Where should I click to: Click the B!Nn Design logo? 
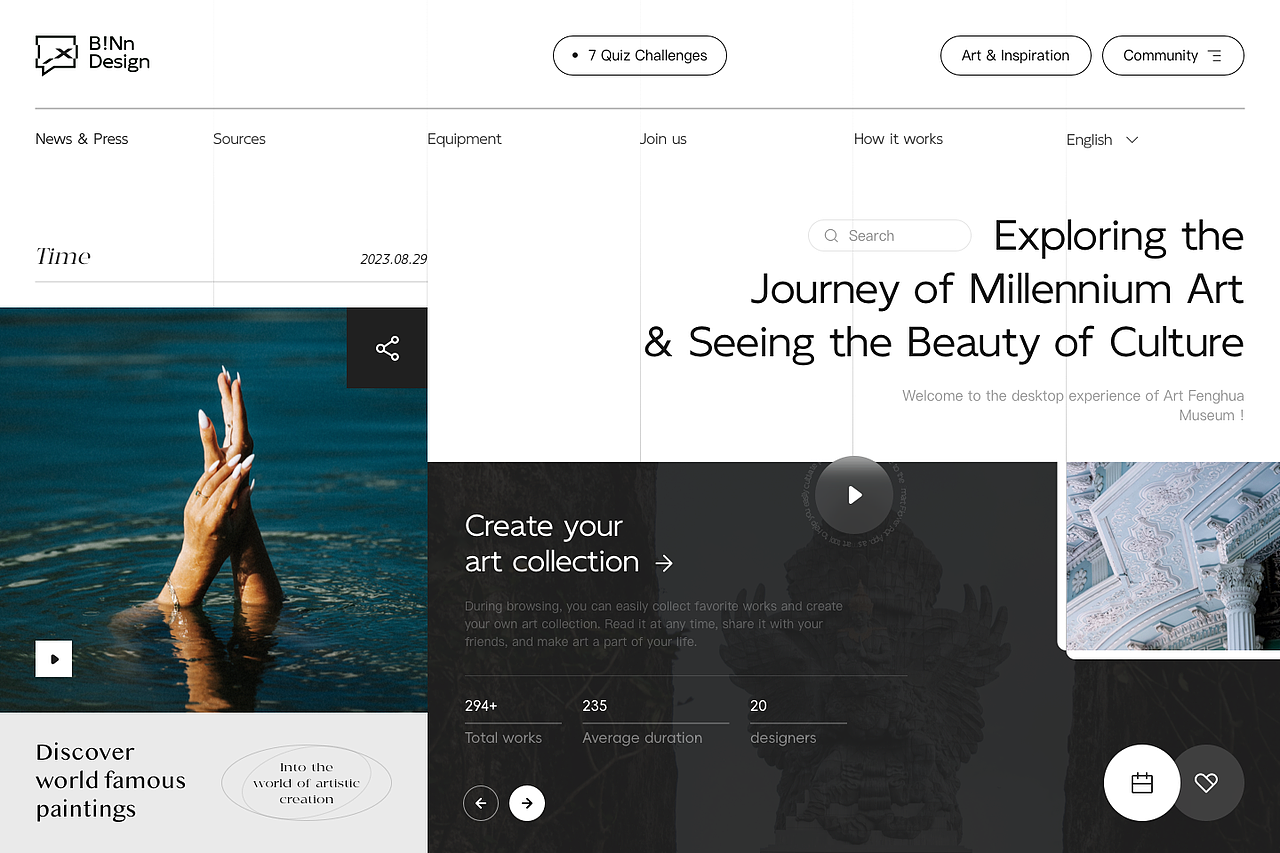tap(92, 55)
